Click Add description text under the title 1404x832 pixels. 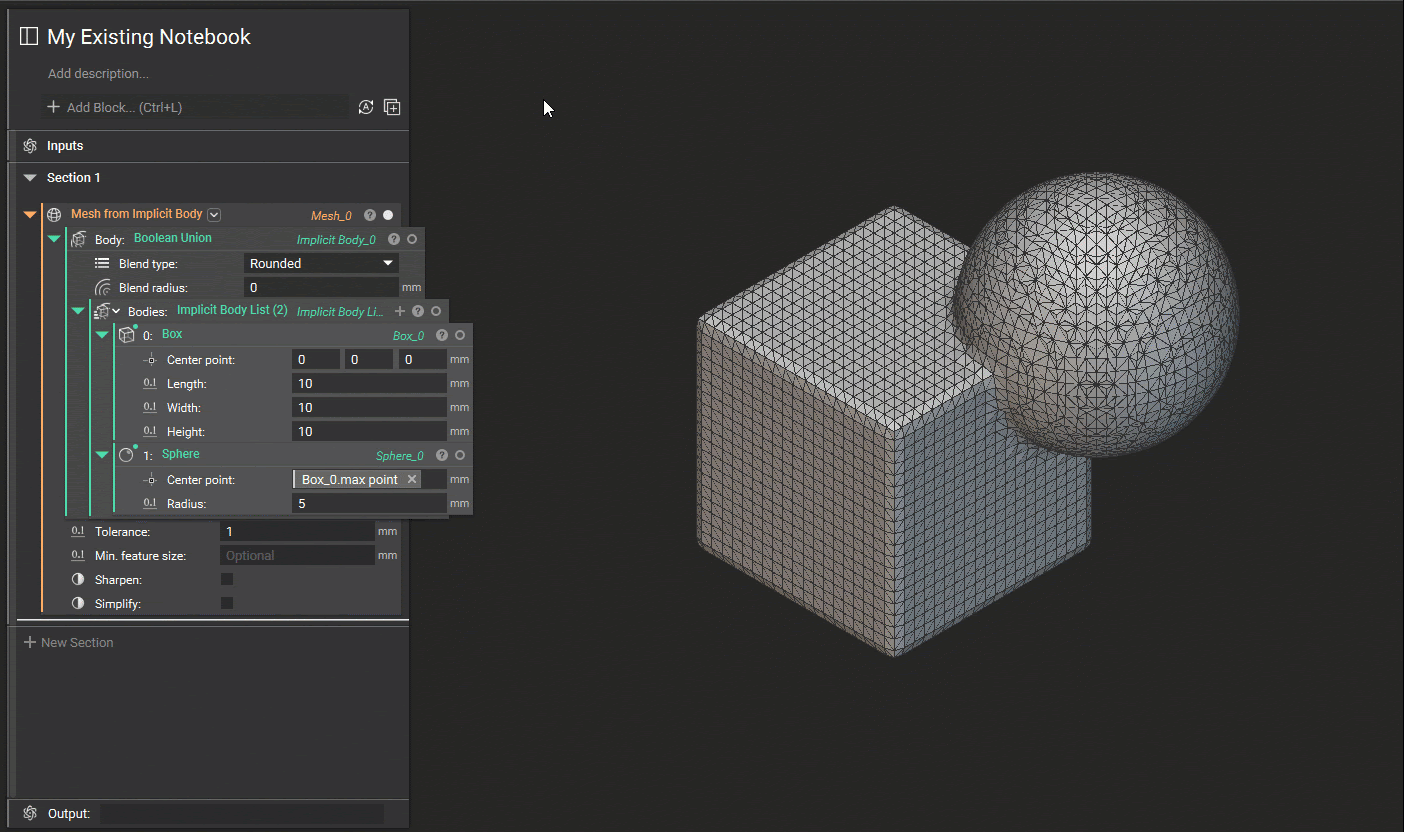pyautogui.click(x=98, y=74)
